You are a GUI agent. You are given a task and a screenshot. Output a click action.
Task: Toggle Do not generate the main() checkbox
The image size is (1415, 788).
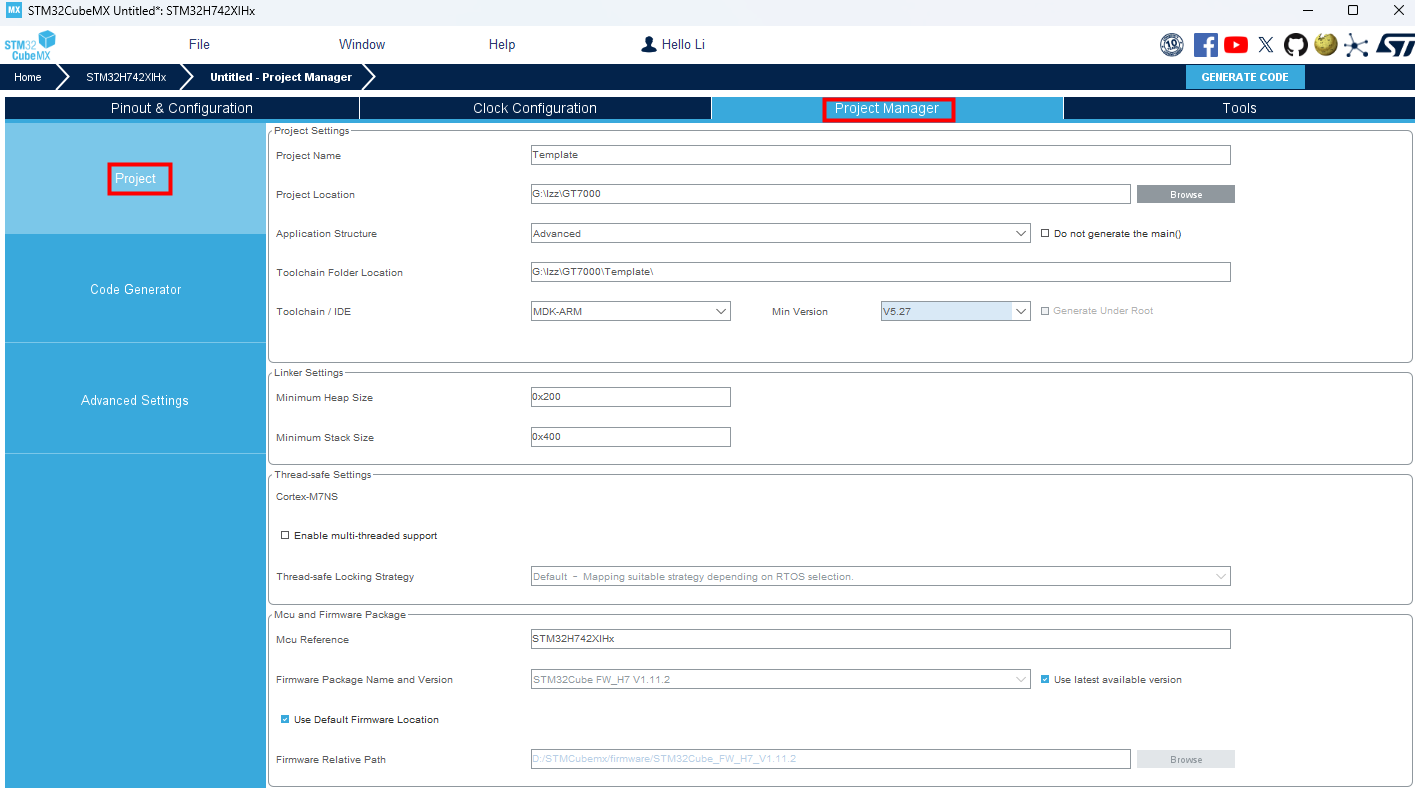[1045, 233]
